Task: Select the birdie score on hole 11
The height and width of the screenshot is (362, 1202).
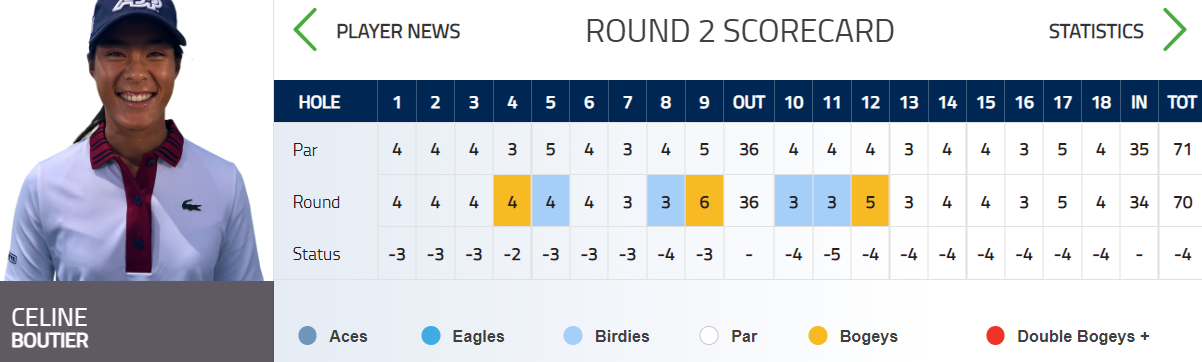Action: click(x=832, y=202)
